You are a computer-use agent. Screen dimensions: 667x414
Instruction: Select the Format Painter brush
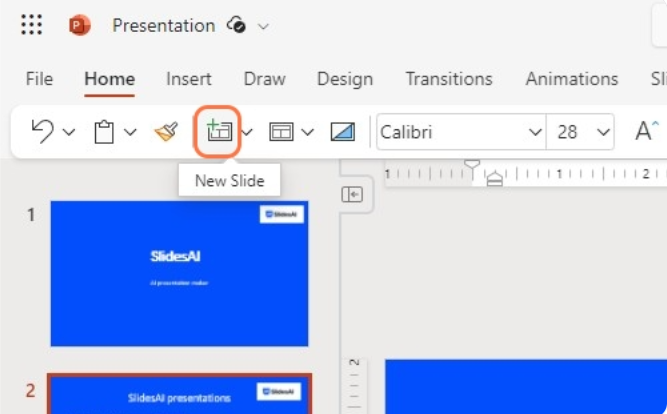tap(166, 131)
